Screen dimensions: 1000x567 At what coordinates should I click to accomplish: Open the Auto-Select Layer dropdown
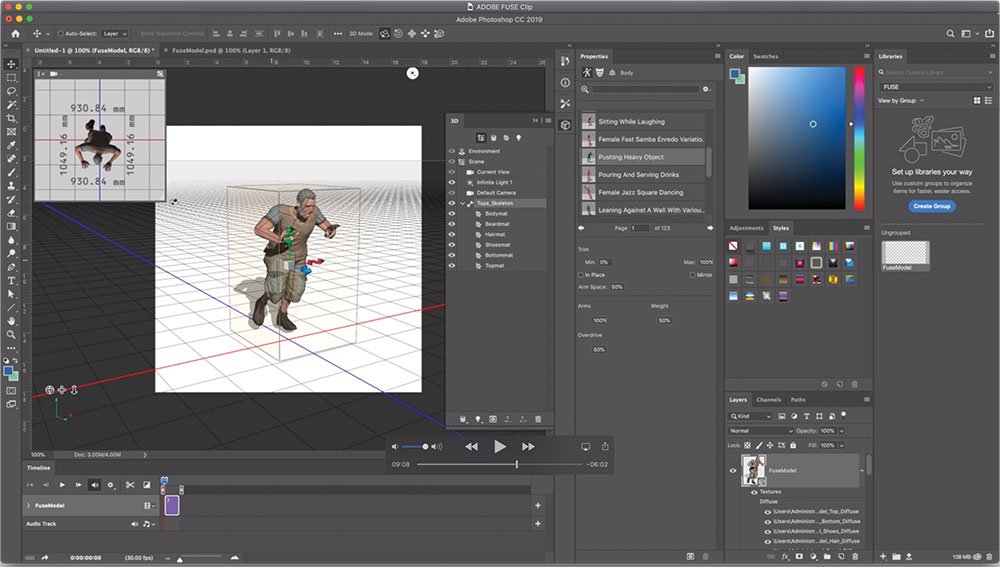tap(115, 33)
